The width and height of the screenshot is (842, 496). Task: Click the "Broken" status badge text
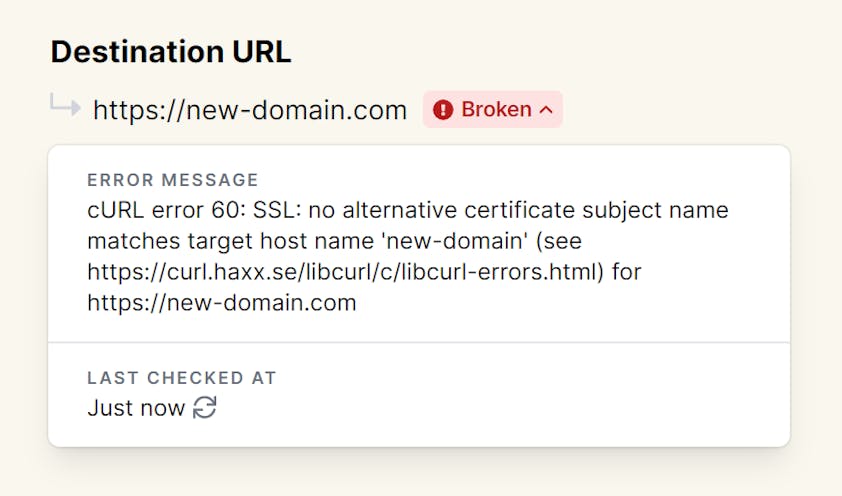[x=496, y=110]
